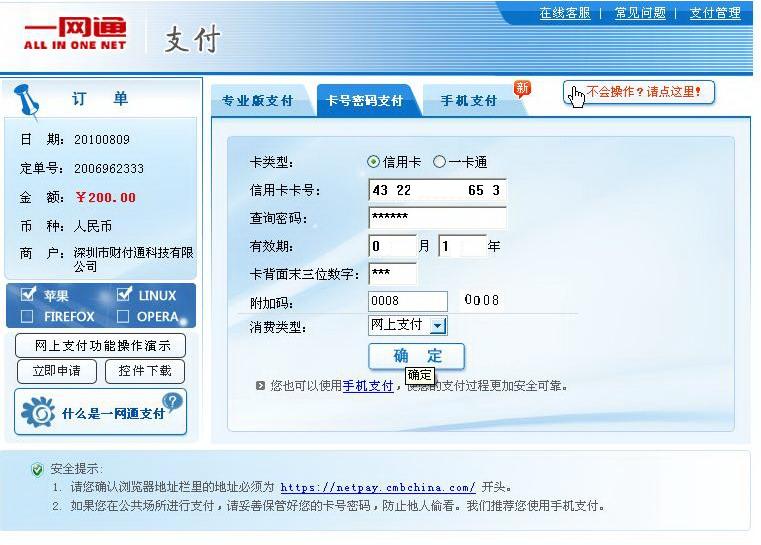The width and height of the screenshot is (761, 545).
Task: Uncheck the LINUX checkbox
Action: [x=124, y=295]
